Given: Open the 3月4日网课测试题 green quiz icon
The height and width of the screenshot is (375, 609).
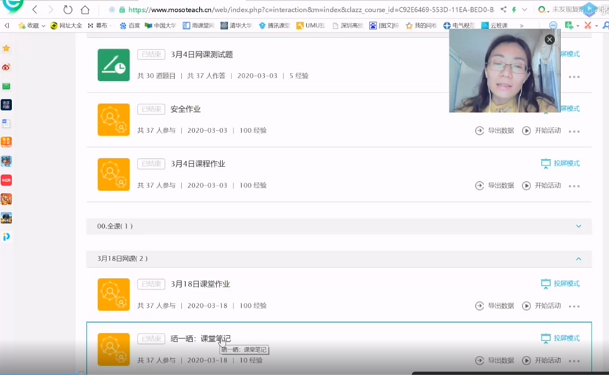Looking at the screenshot, I should coord(113,65).
